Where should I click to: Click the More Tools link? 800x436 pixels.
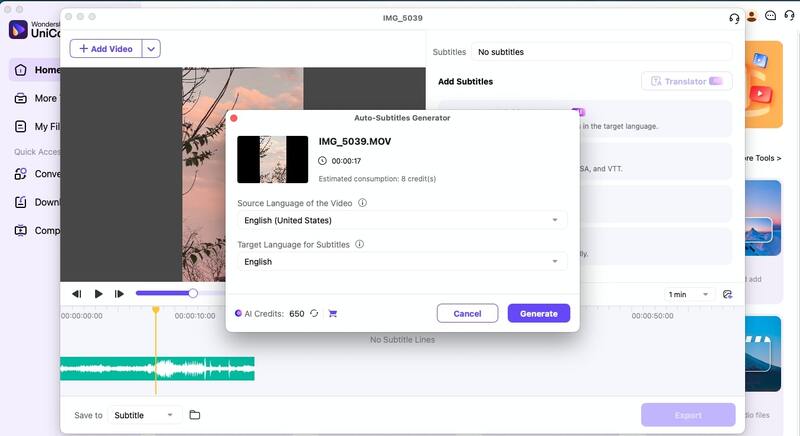pyautogui.click(x=763, y=158)
